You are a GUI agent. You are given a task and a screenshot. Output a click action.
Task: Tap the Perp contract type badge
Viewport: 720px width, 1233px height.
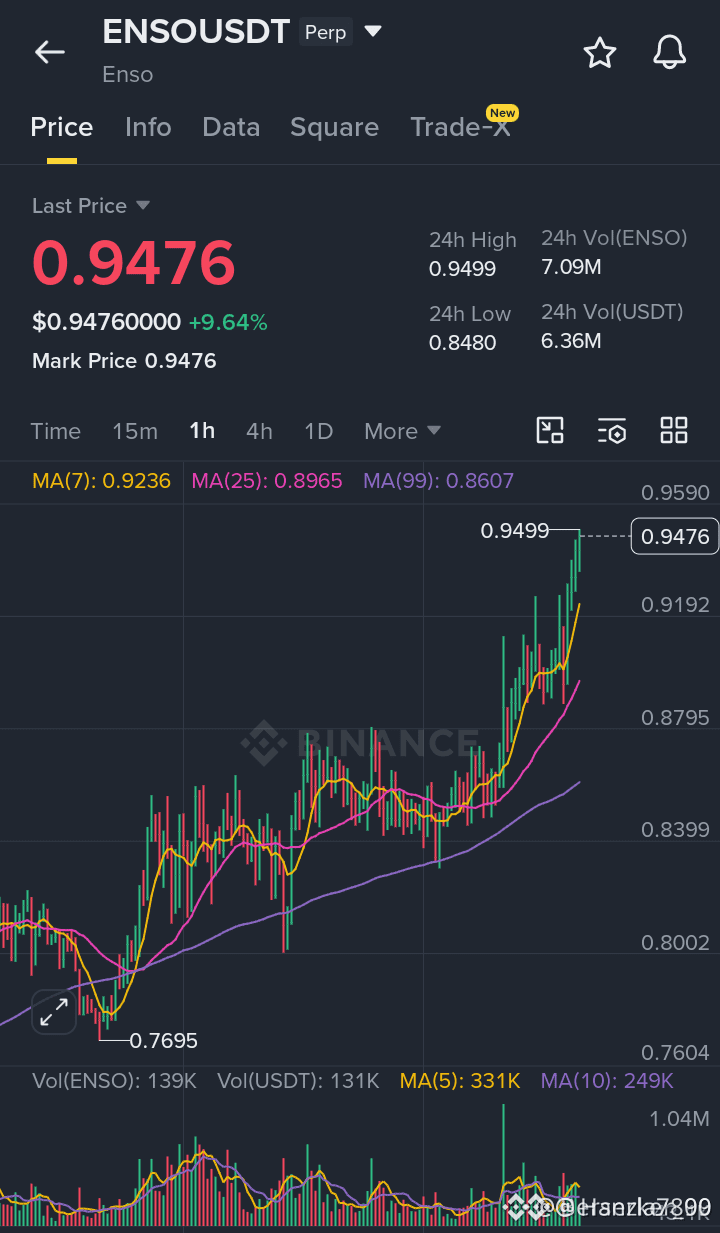tap(325, 33)
